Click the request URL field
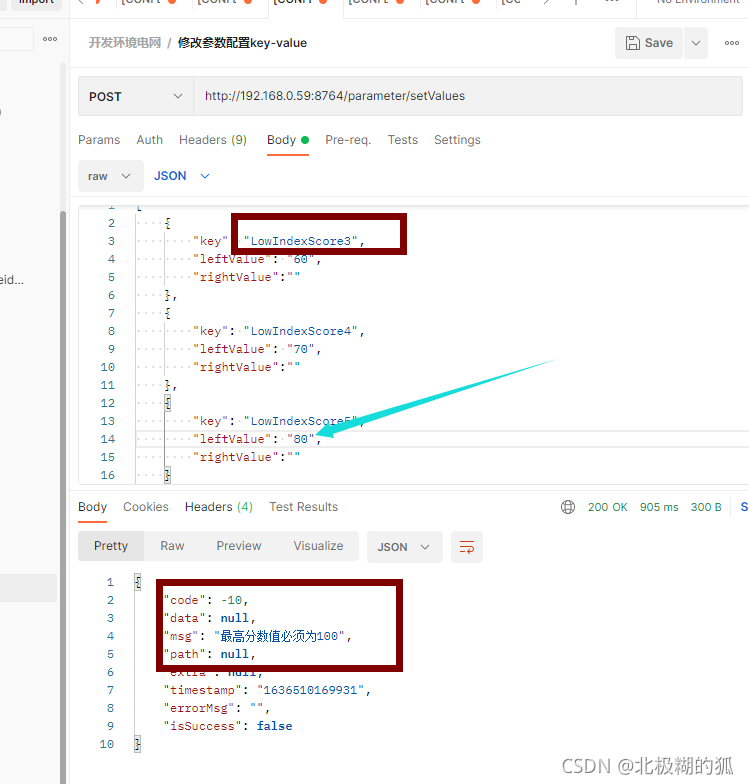 (468, 96)
